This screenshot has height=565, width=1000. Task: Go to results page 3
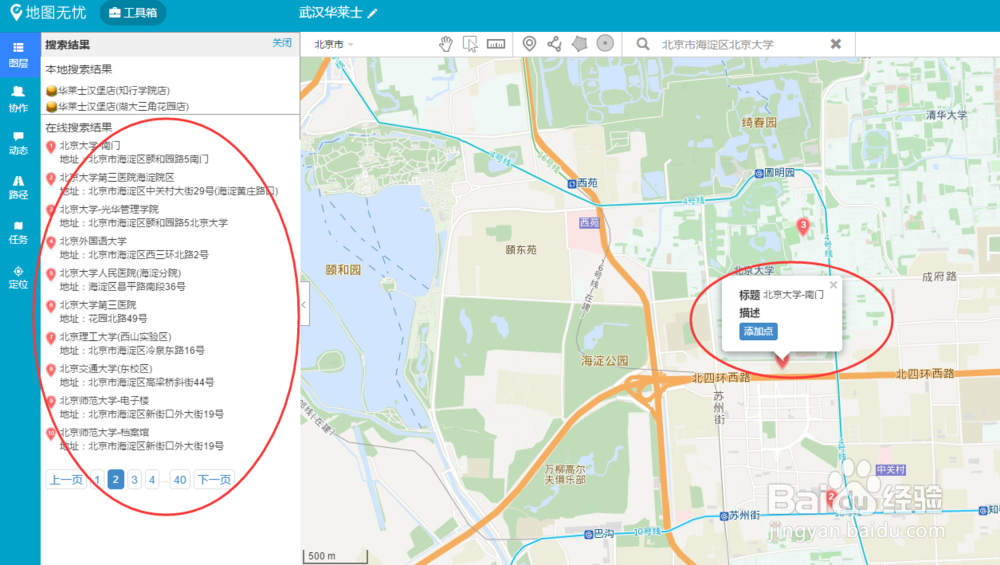135,480
